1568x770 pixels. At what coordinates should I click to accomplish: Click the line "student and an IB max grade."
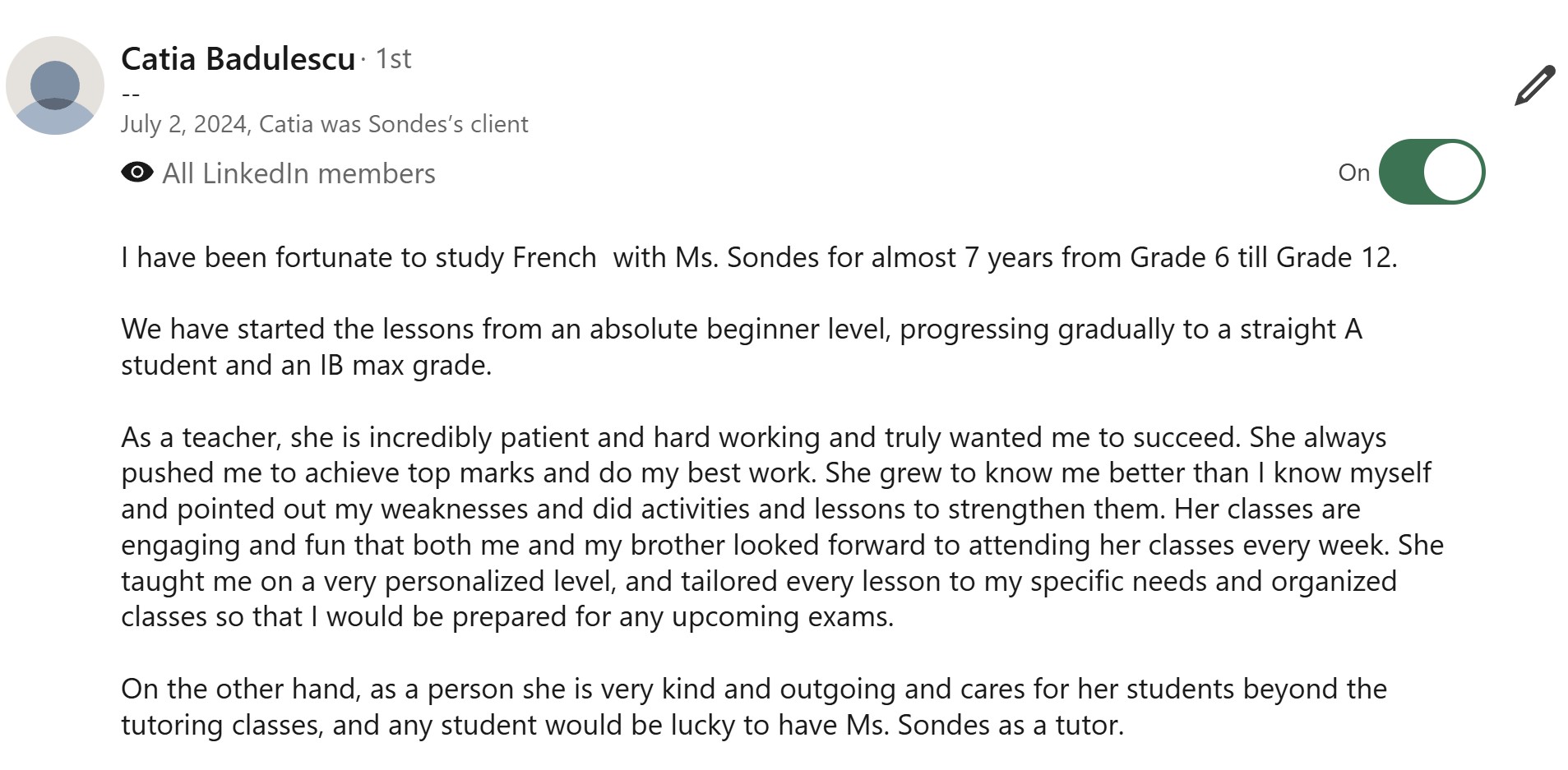pyautogui.click(x=306, y=365)
